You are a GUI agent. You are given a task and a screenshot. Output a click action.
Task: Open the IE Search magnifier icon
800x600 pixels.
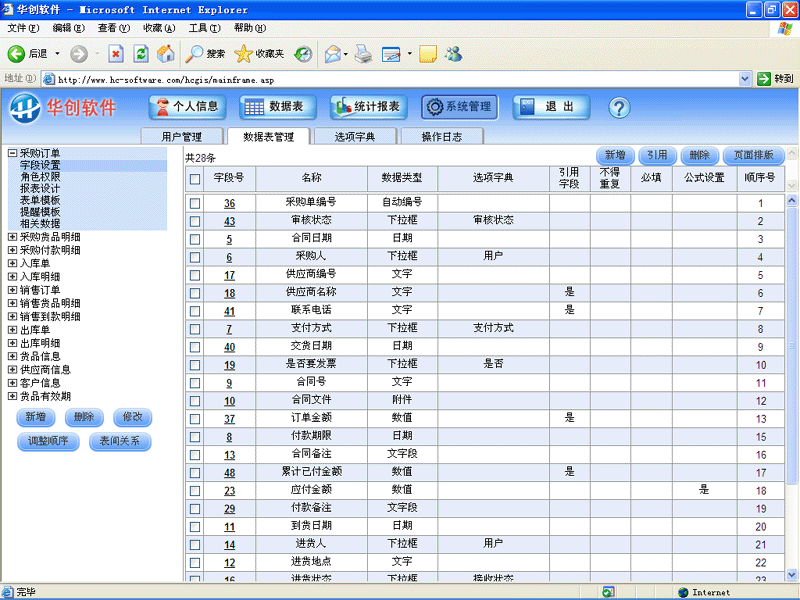[x=195, y=54]
